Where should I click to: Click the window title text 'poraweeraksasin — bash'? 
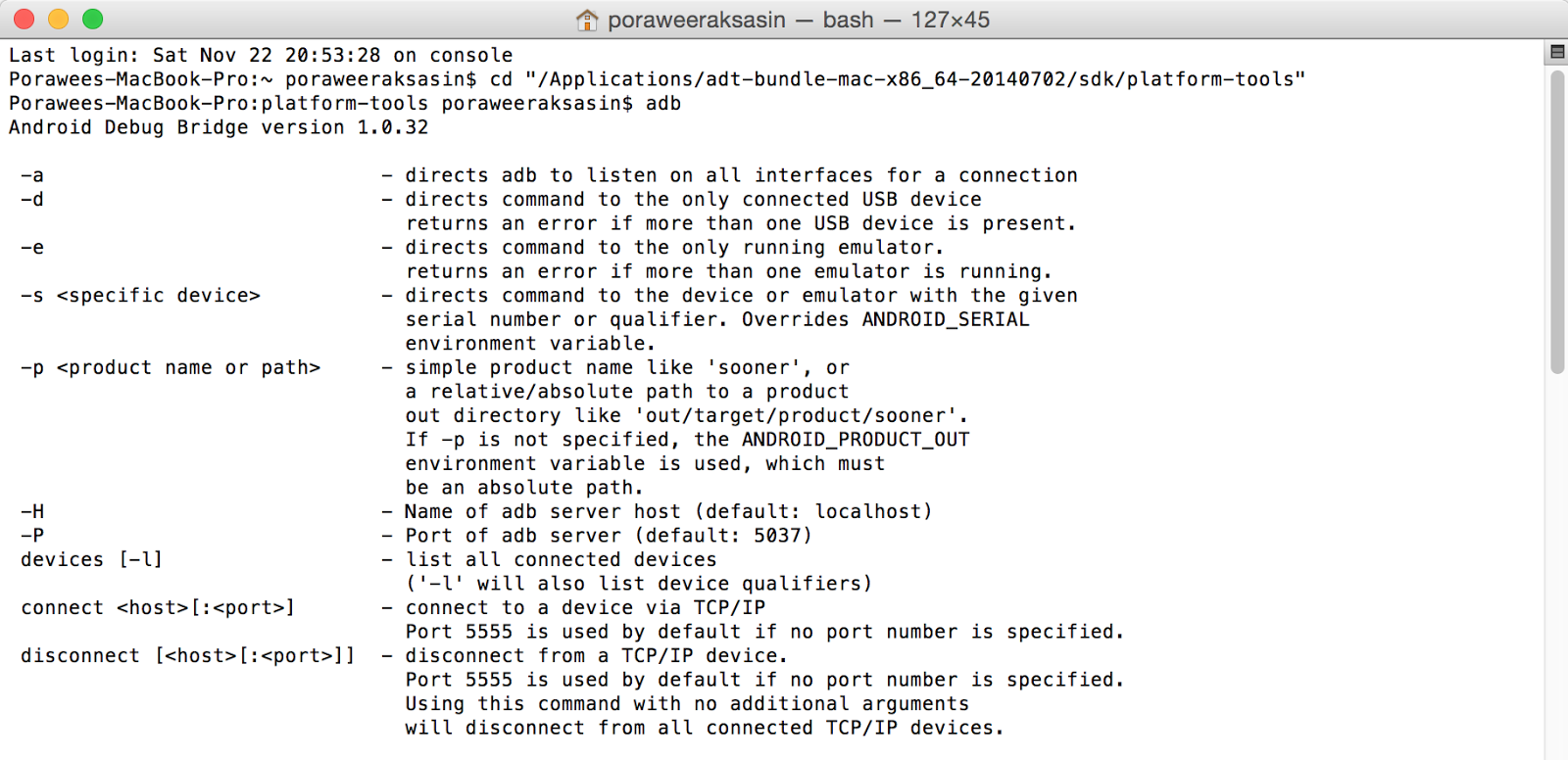(x=740, y=20)
